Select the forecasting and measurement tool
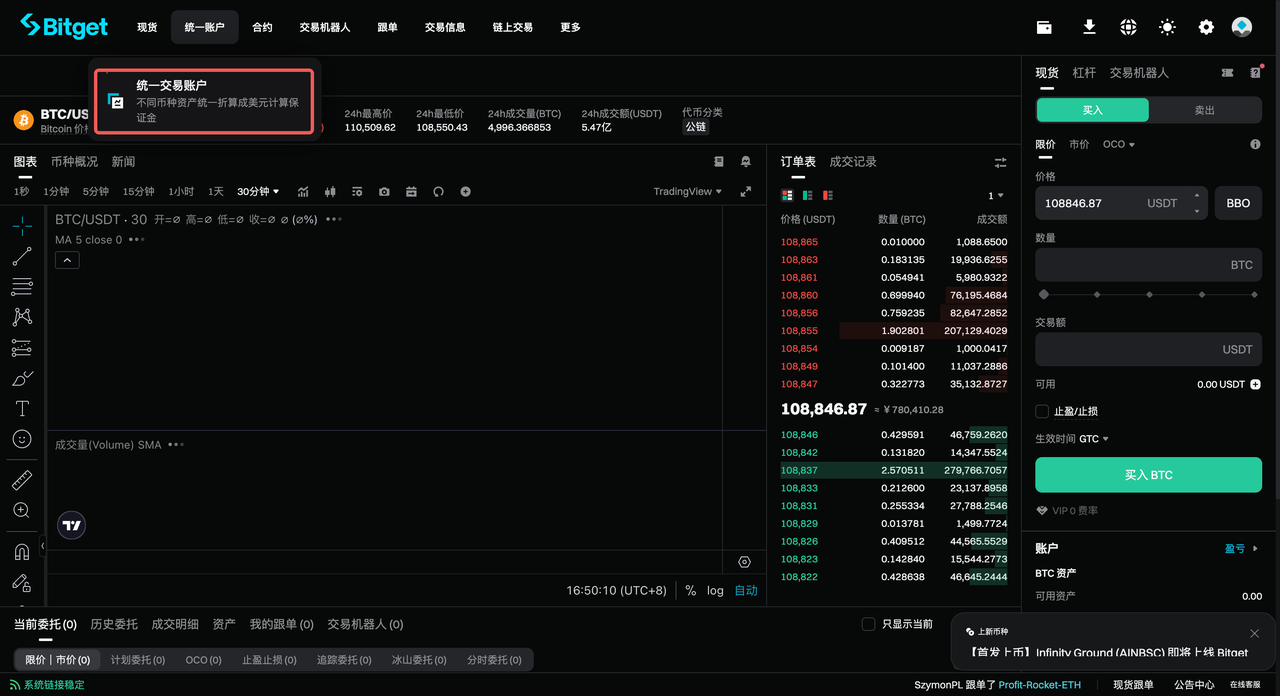 coord(21,348)
